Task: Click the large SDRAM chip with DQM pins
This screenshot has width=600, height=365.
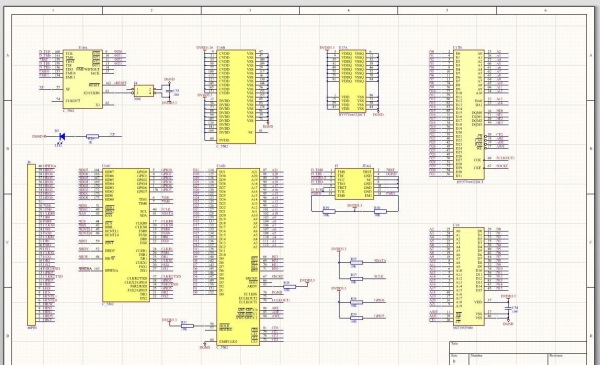Action: pyautogui.click(x=469, y=114)
